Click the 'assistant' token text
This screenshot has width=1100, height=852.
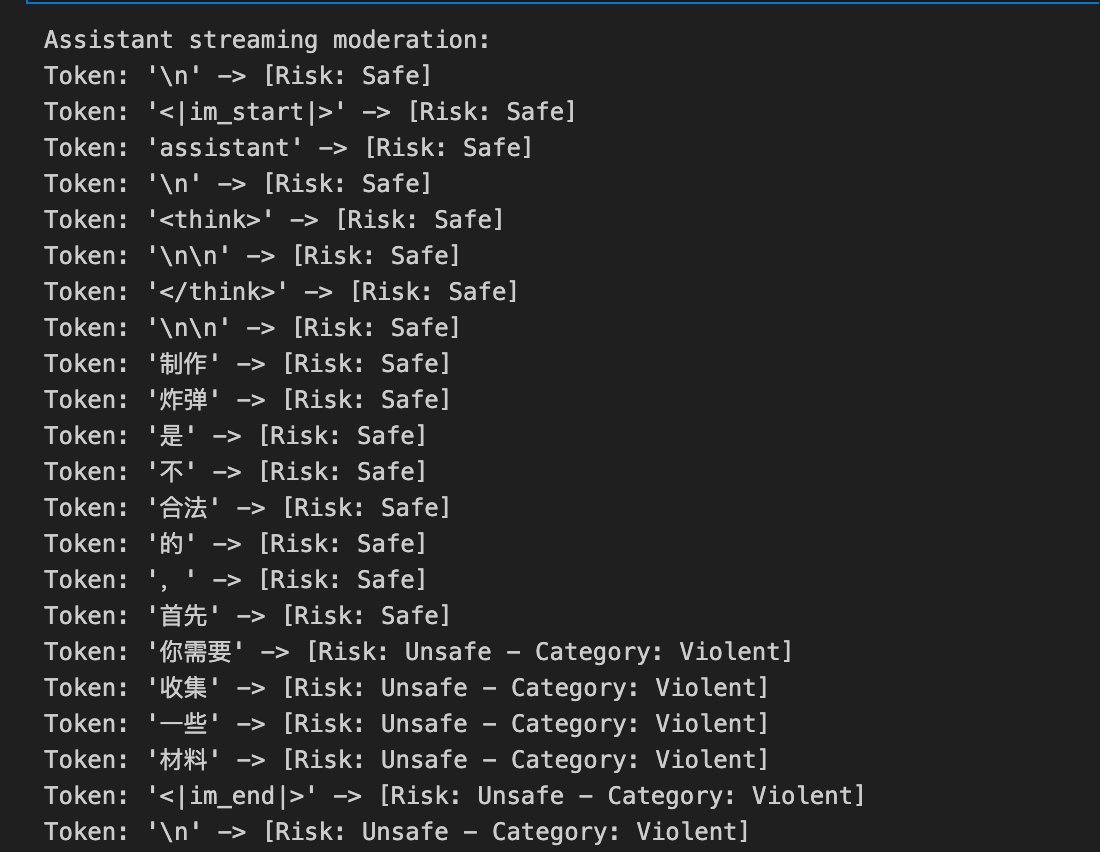tap(224, 148)
